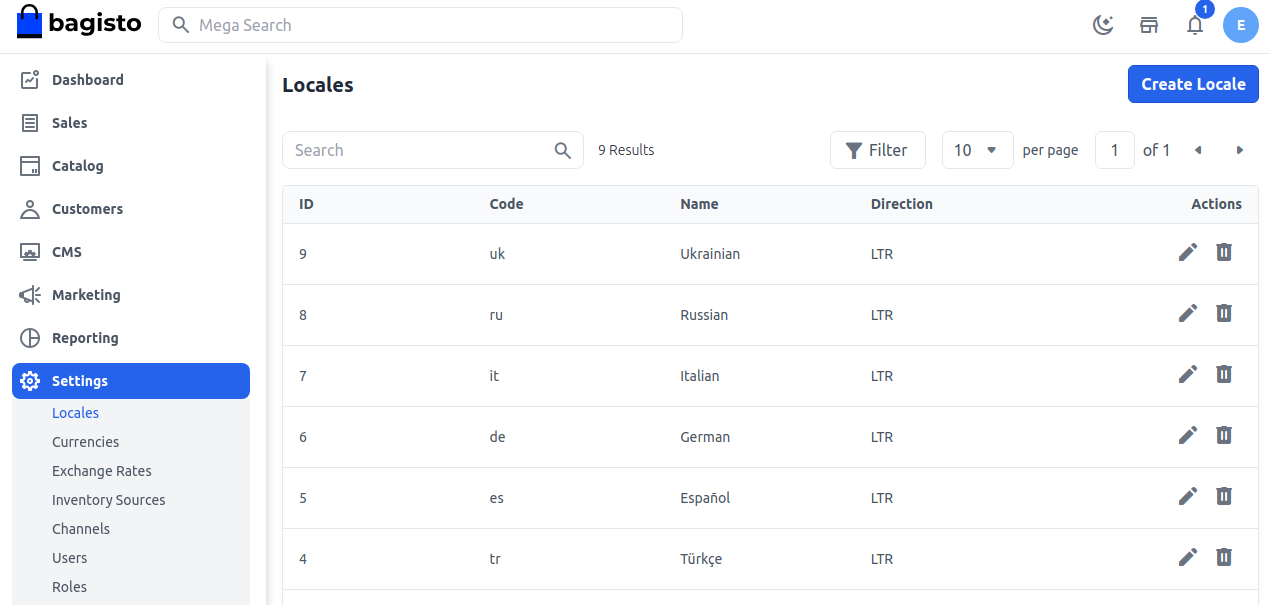Open the storefront shop icon
Screen dimensions: 1270x605
click(x=1149, y=25)
